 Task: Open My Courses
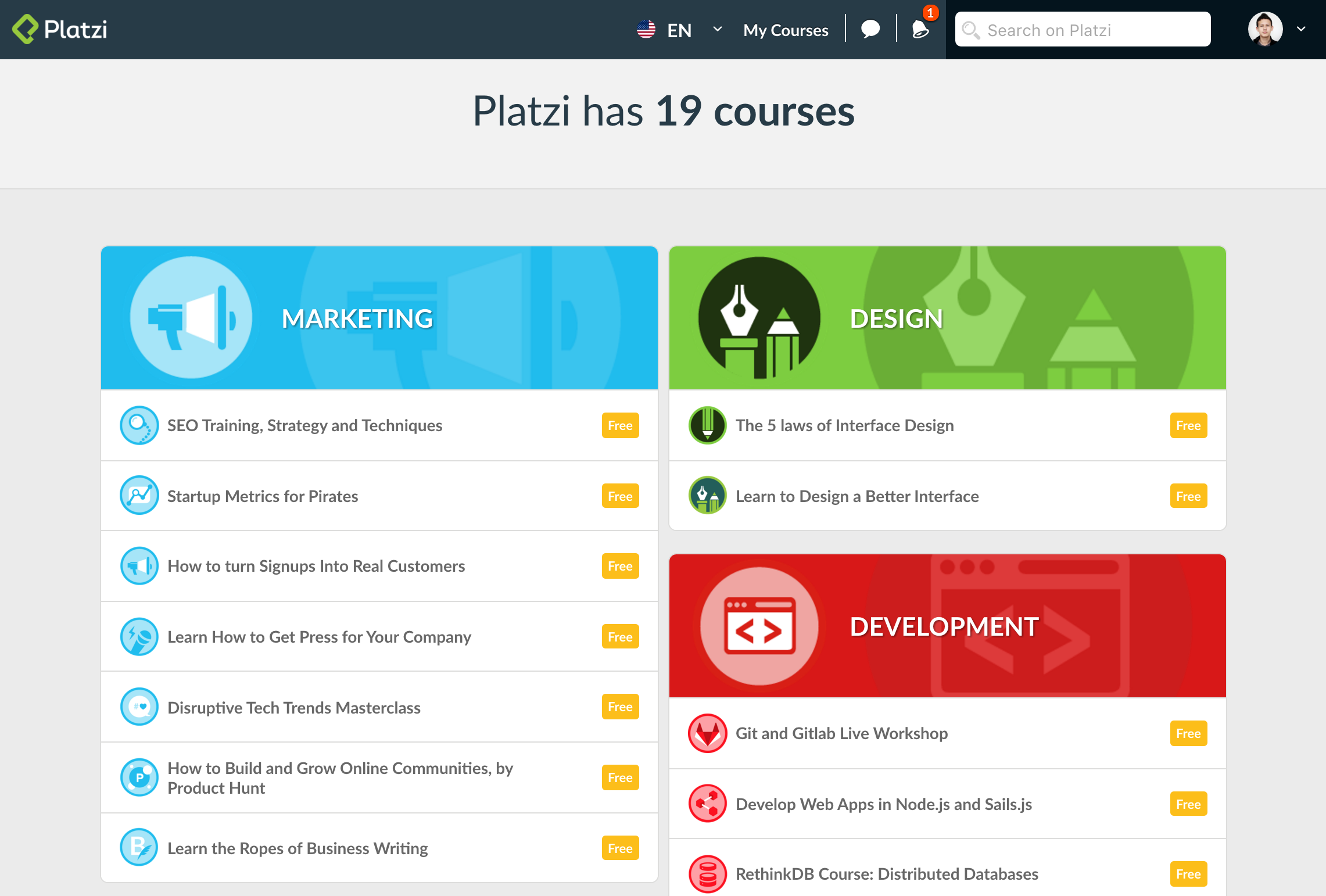(786, 30)
